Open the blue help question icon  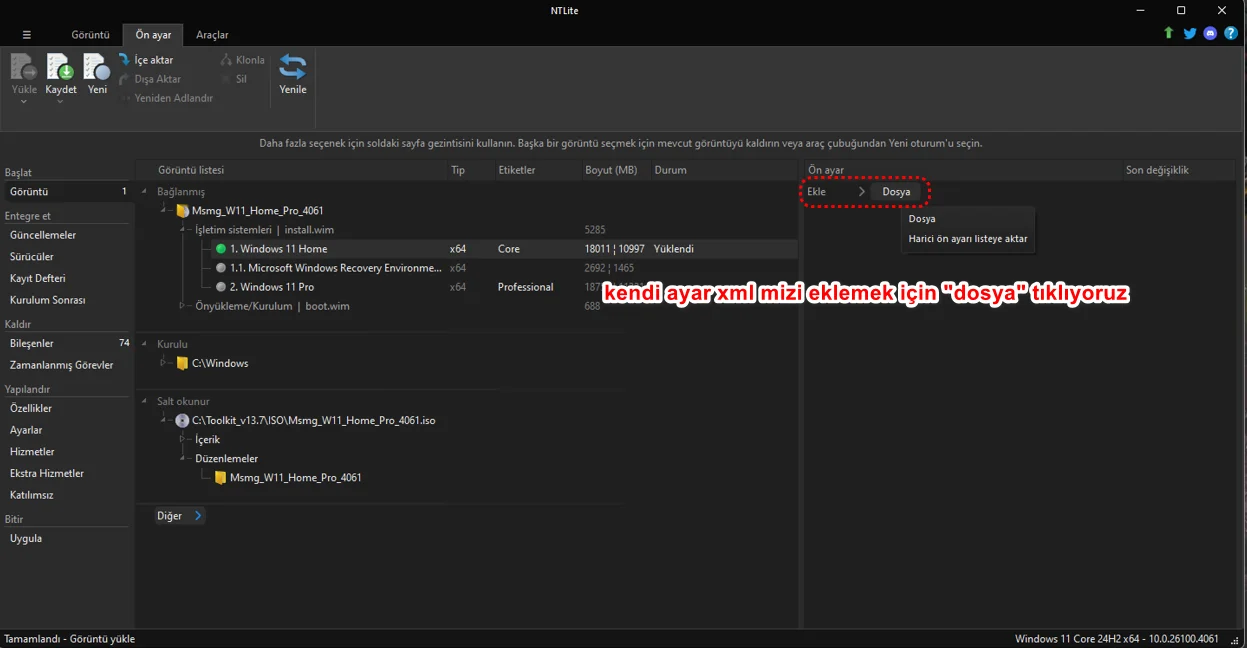(x=1231, y=34)
